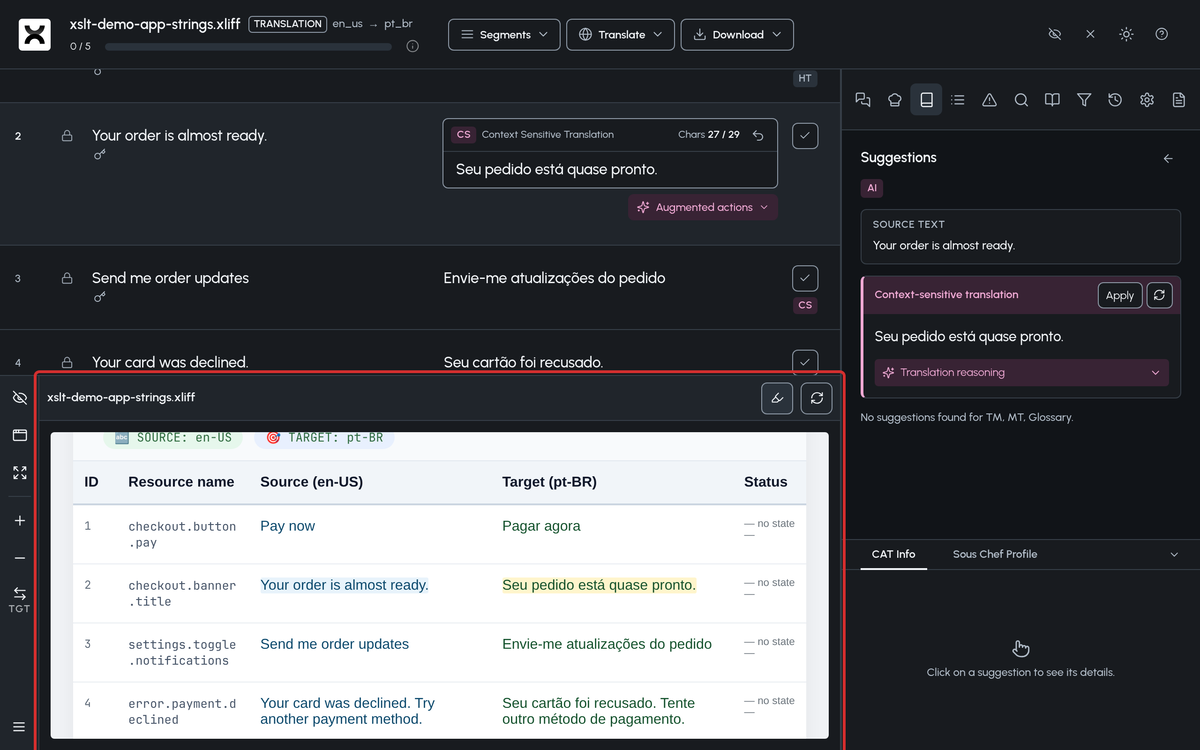Confirm segment 2 with the checkmark
Viewport: 1200px width, 750px height.
click(x=805, y=135)
